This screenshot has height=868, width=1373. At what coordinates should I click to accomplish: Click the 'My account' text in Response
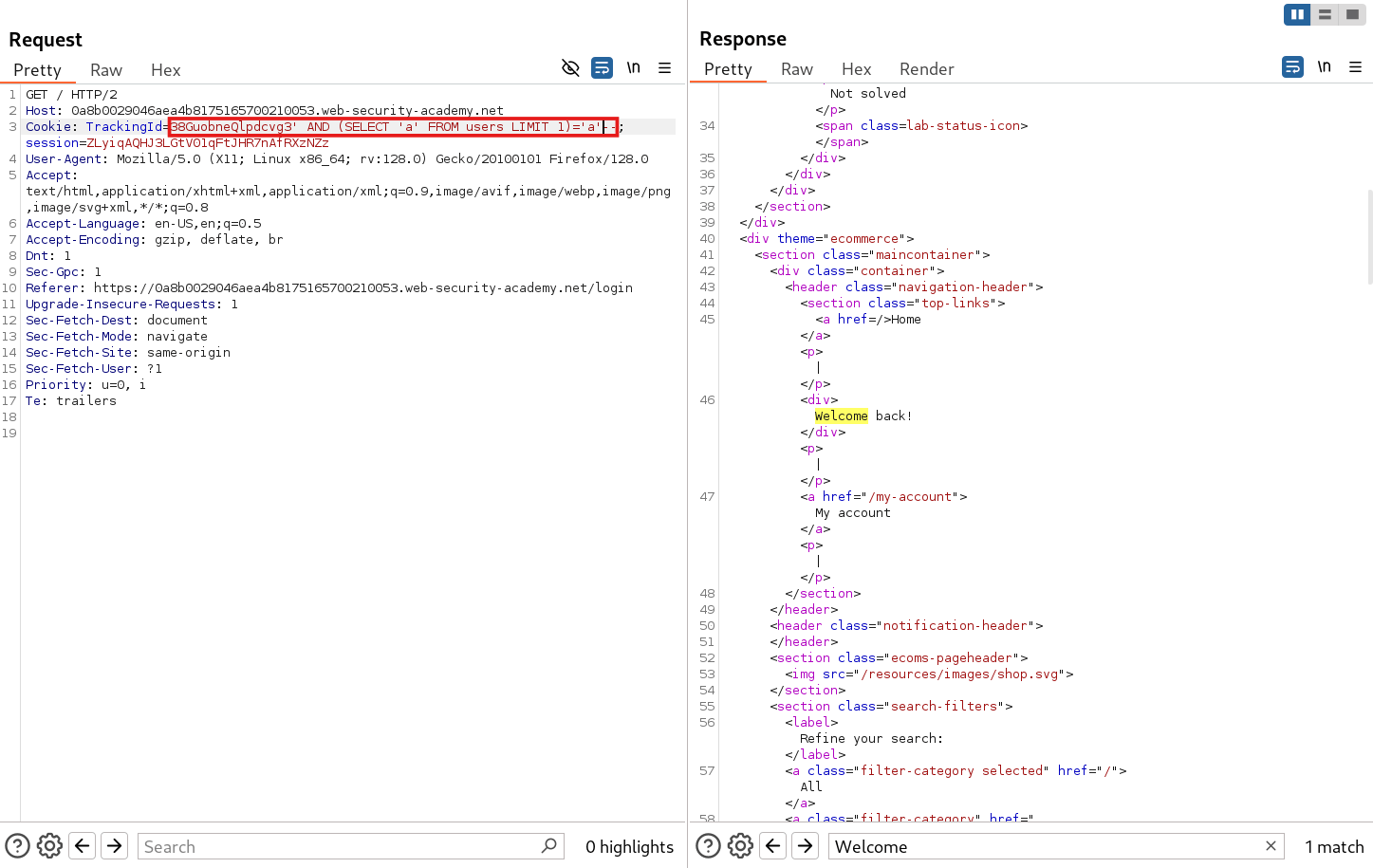click(x=853, y=512)
